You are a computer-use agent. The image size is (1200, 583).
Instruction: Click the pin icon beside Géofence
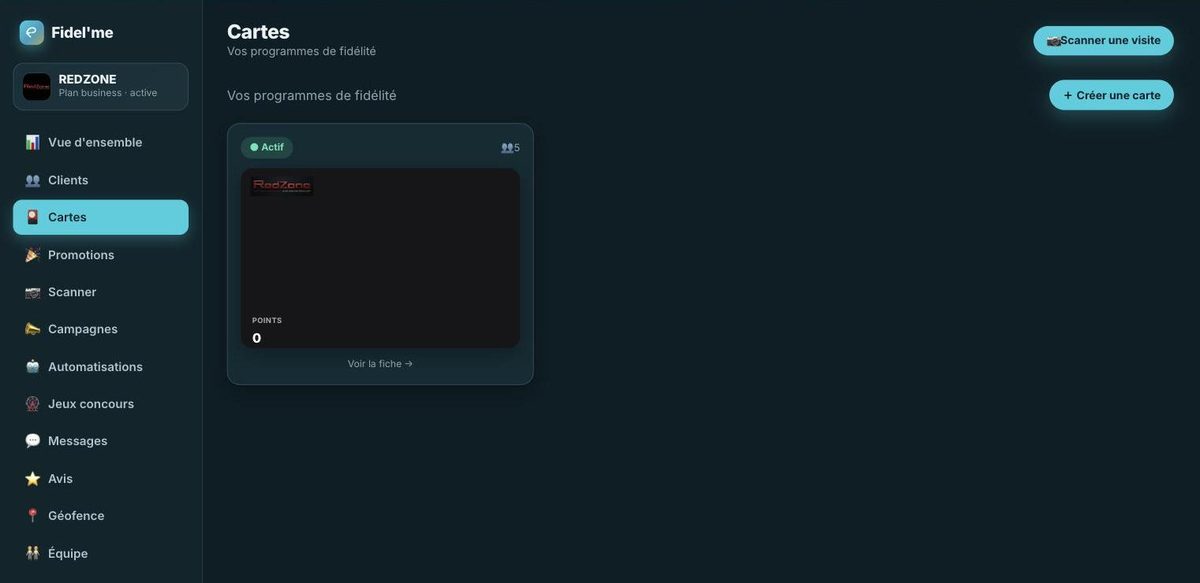[33, 516]
